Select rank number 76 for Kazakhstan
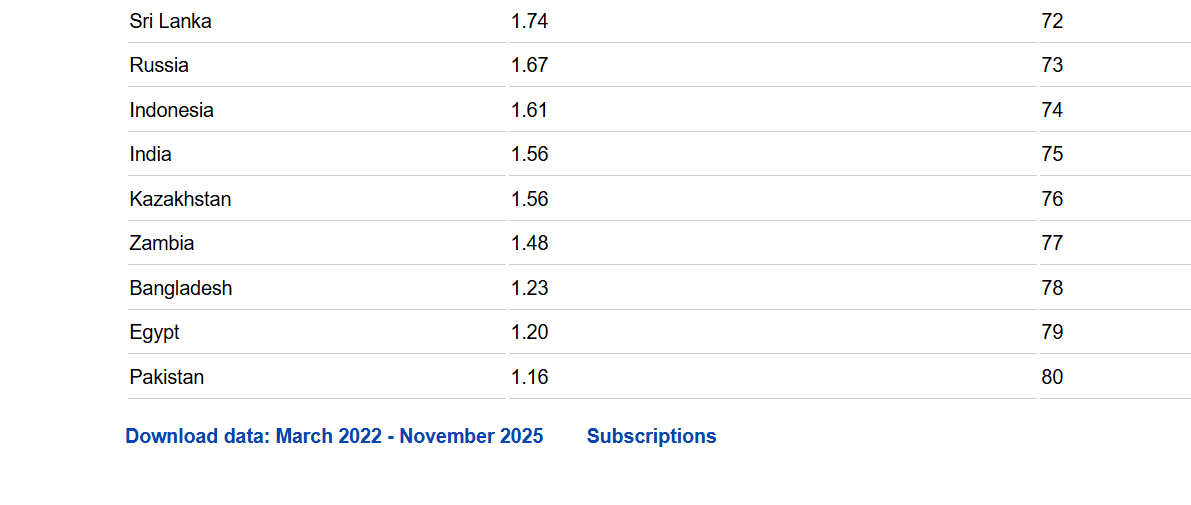 pos(1052,199)
